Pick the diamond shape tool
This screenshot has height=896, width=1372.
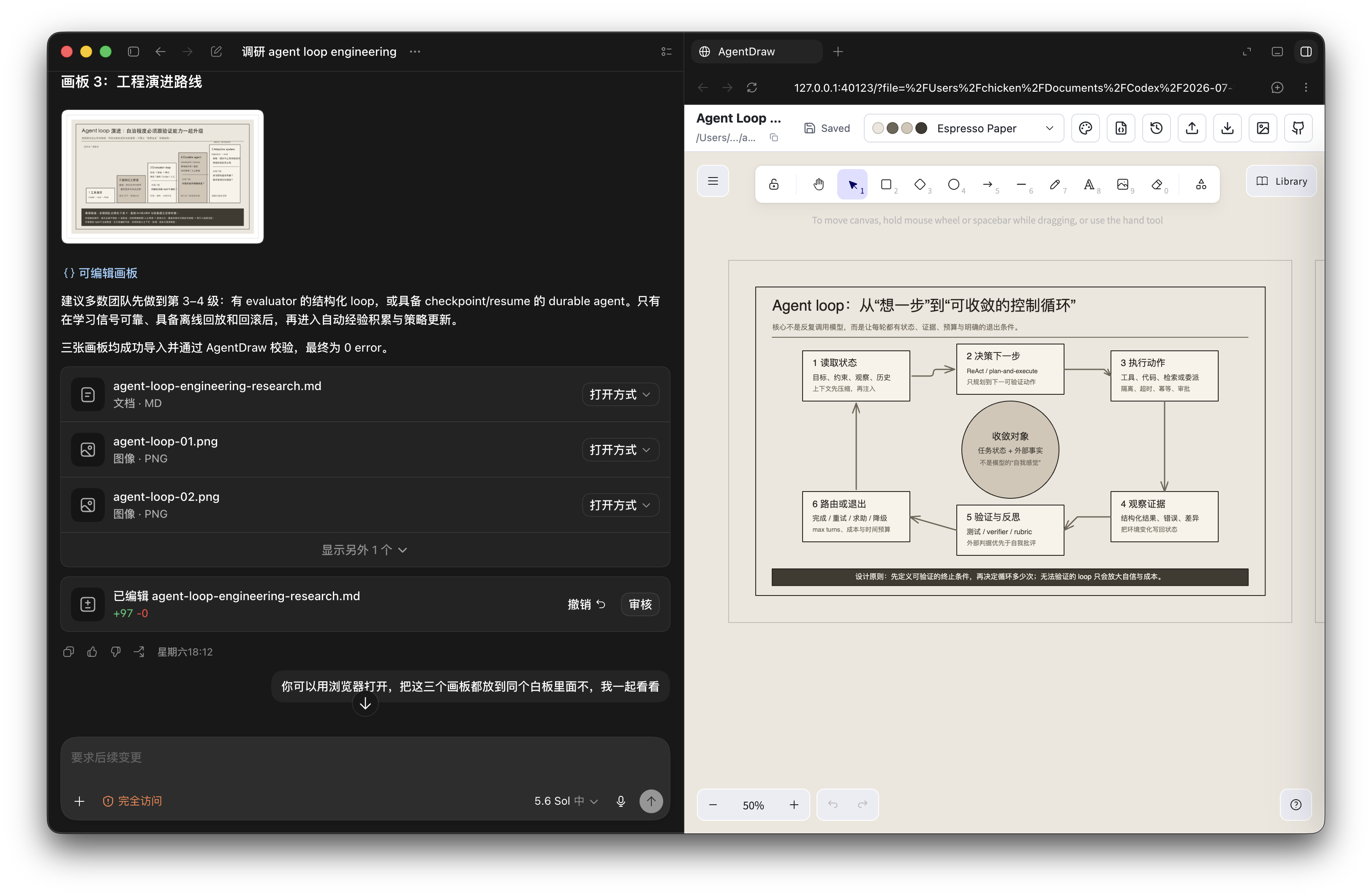pyautogui.click(x=920, y=184)
